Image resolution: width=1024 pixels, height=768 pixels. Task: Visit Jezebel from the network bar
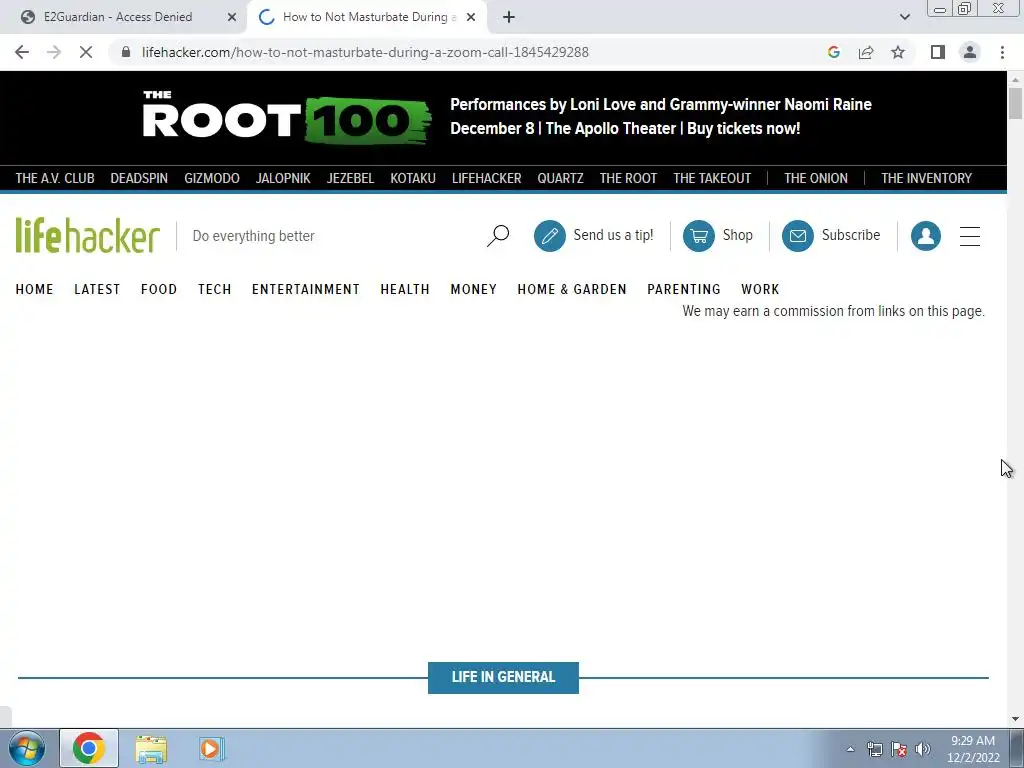click(350, 178)
